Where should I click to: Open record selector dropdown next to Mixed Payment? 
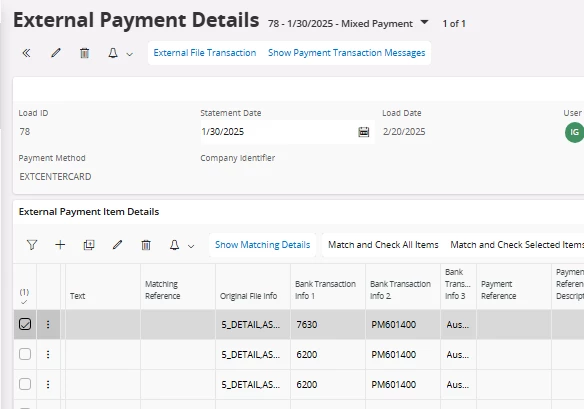[424, 23]
